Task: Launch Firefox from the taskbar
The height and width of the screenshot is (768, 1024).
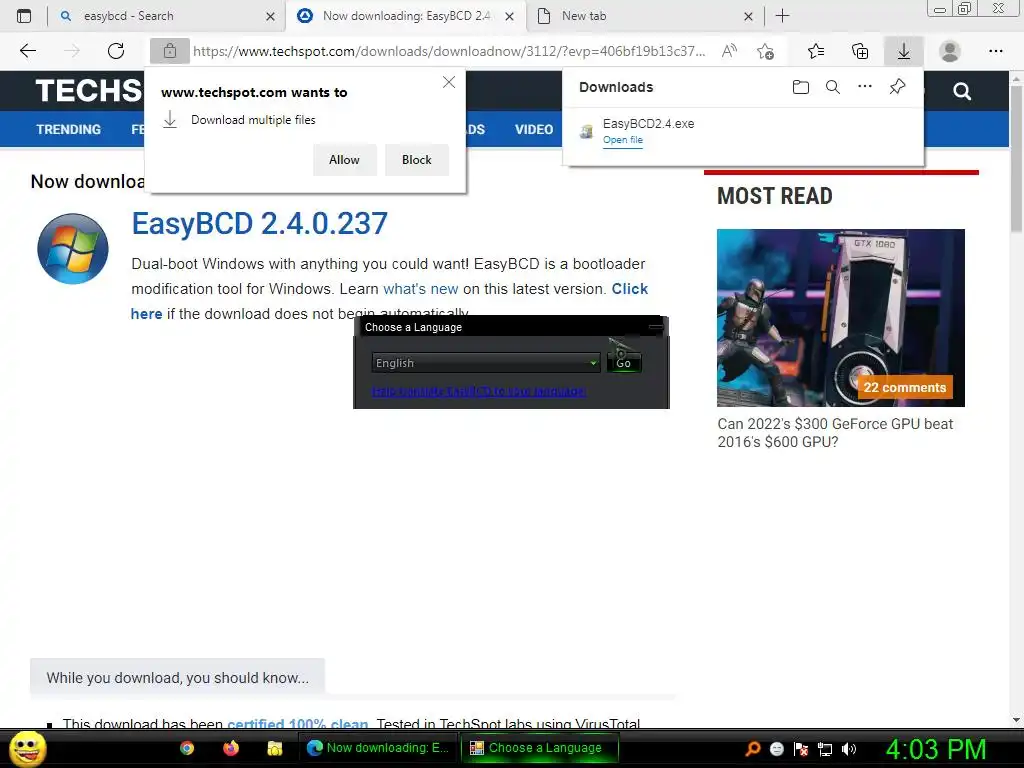Action: [x=231, y=748]
